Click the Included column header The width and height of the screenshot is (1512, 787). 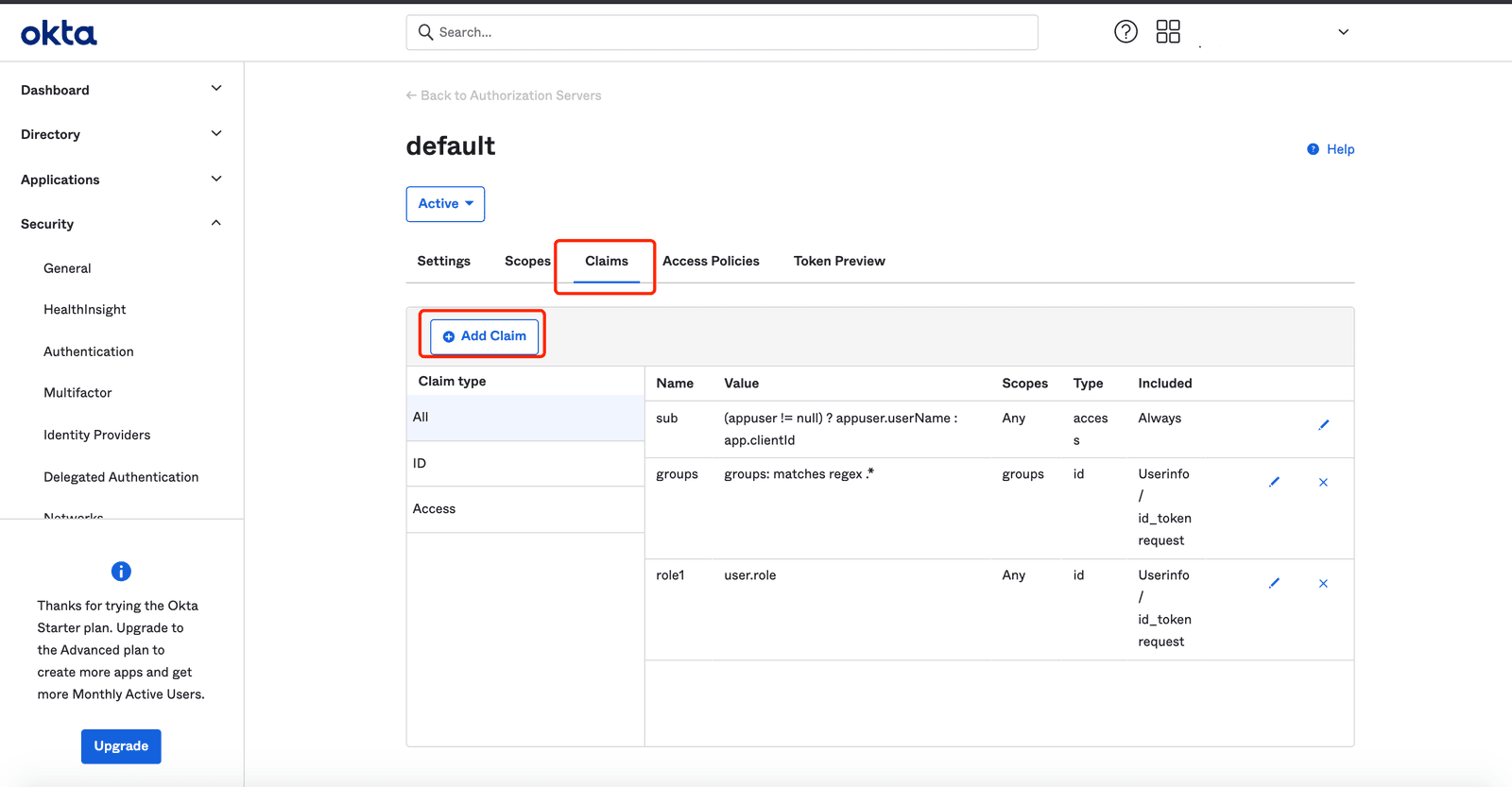[x=1164, y=384]
